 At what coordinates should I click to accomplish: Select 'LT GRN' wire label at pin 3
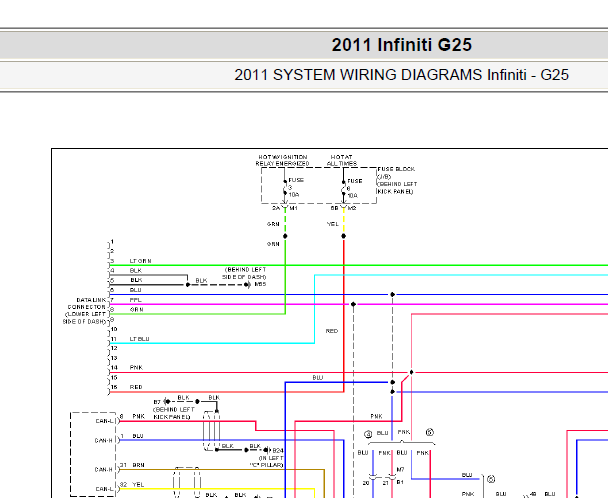click(140, 261)
